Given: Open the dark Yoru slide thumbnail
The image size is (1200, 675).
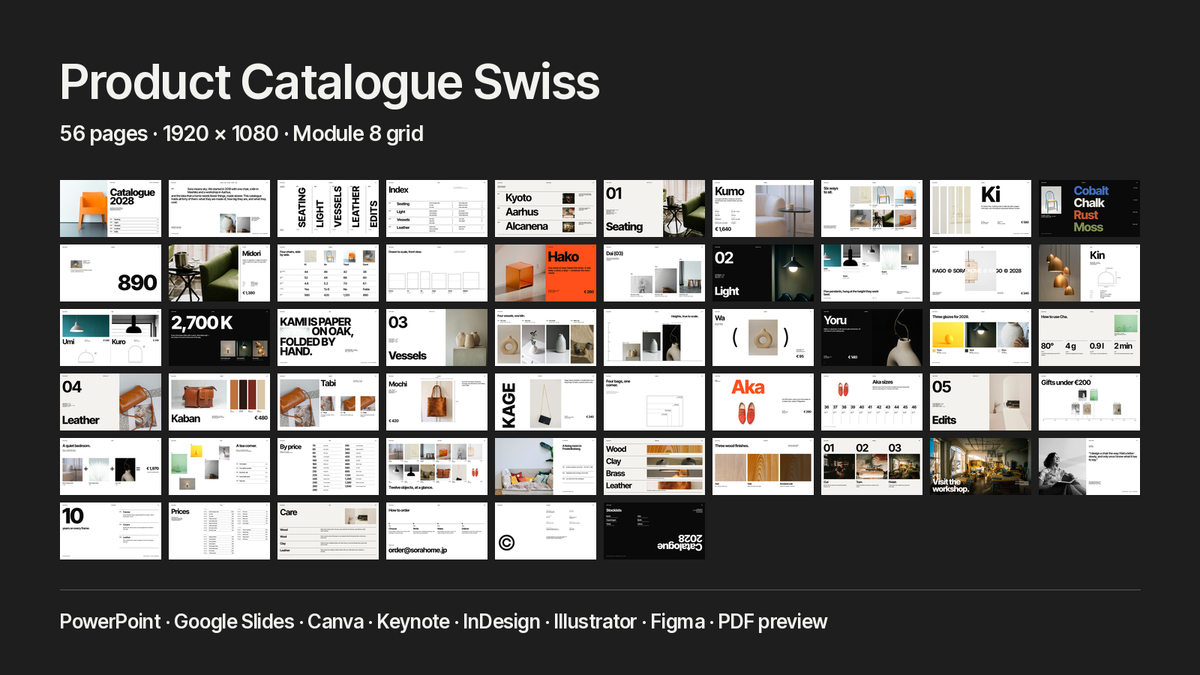Looking at the screenshot, I should pos(872,337).
